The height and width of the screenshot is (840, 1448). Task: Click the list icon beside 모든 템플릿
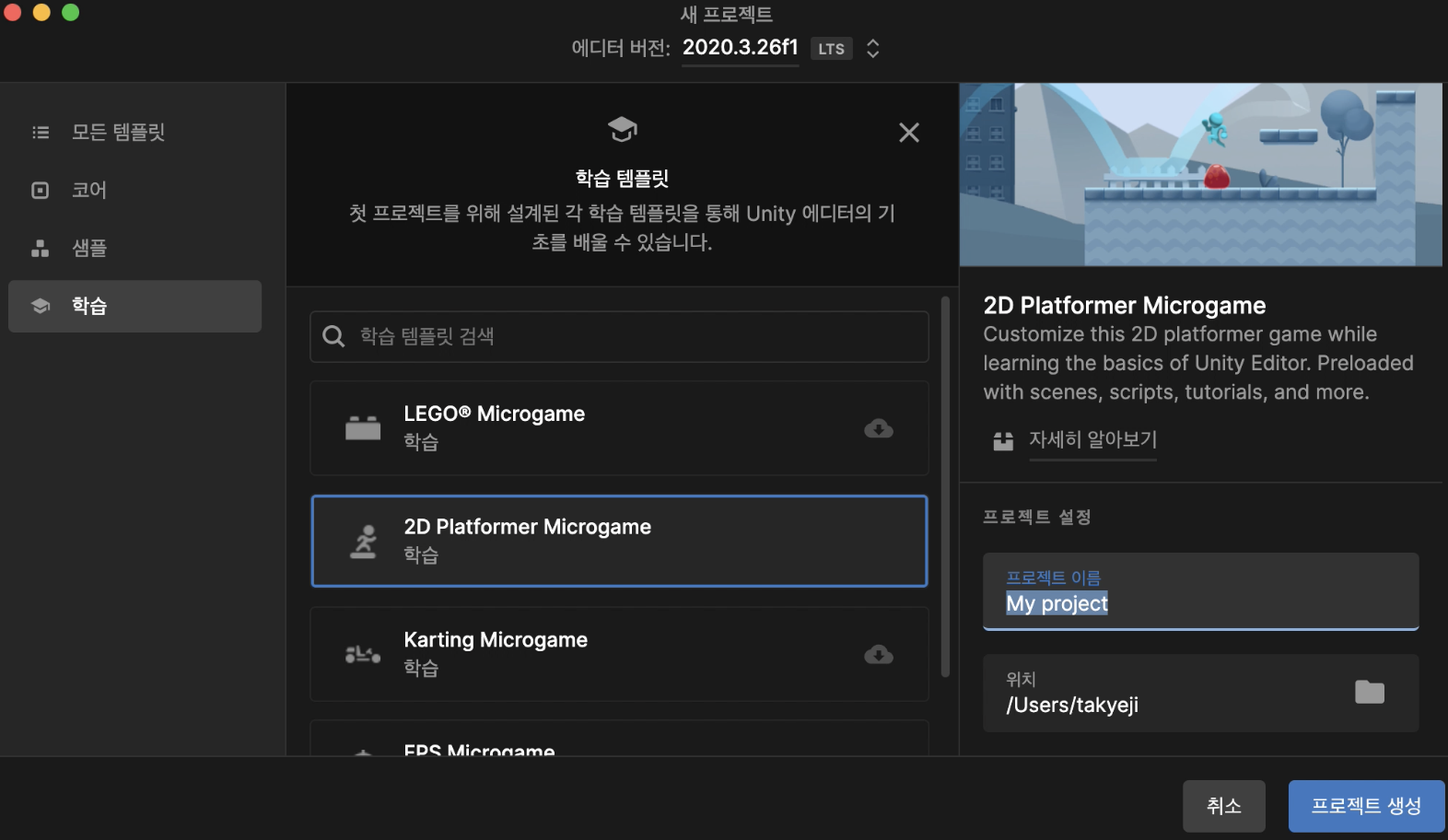point(41,132)
